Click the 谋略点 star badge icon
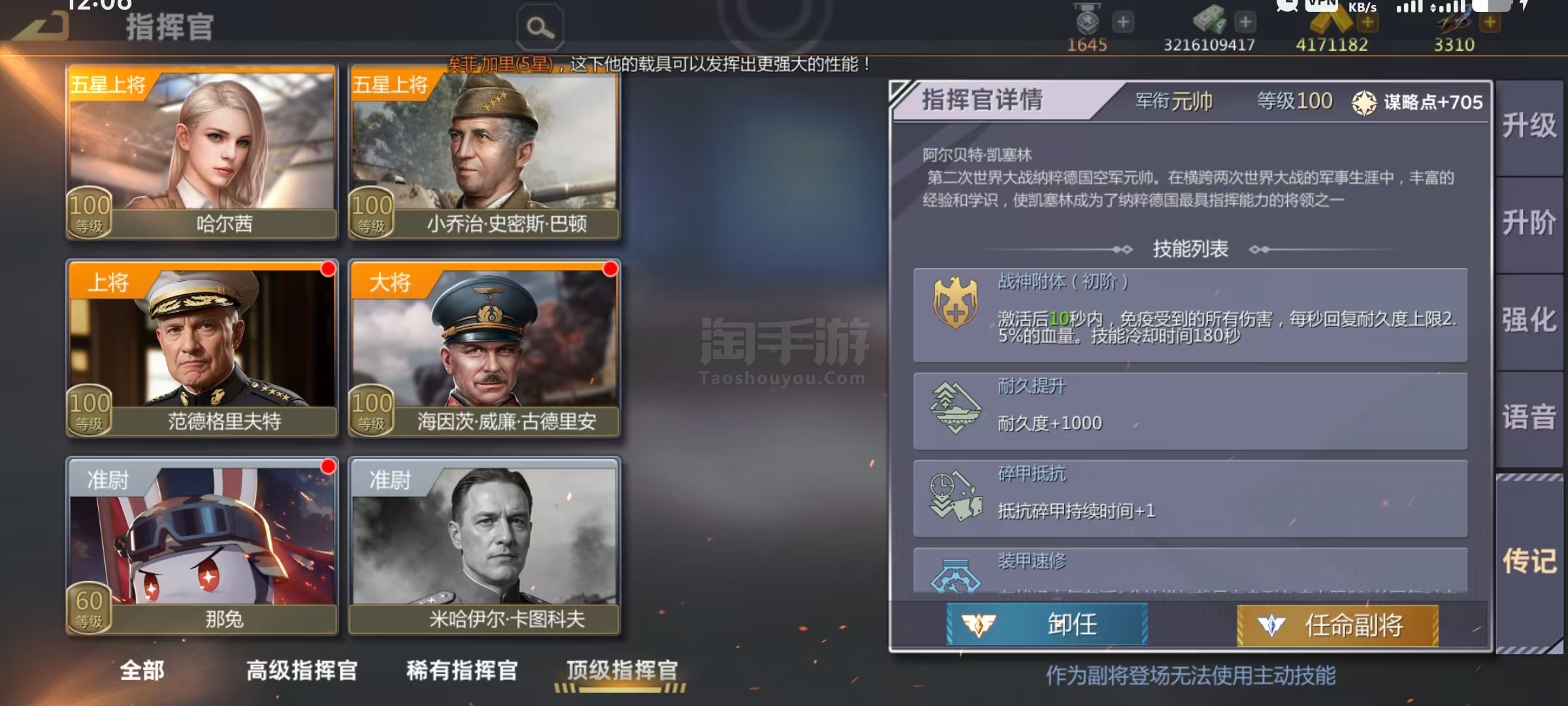Image resolution: width=1568 pixels, height=706 pixels. tap(1364, 103)
